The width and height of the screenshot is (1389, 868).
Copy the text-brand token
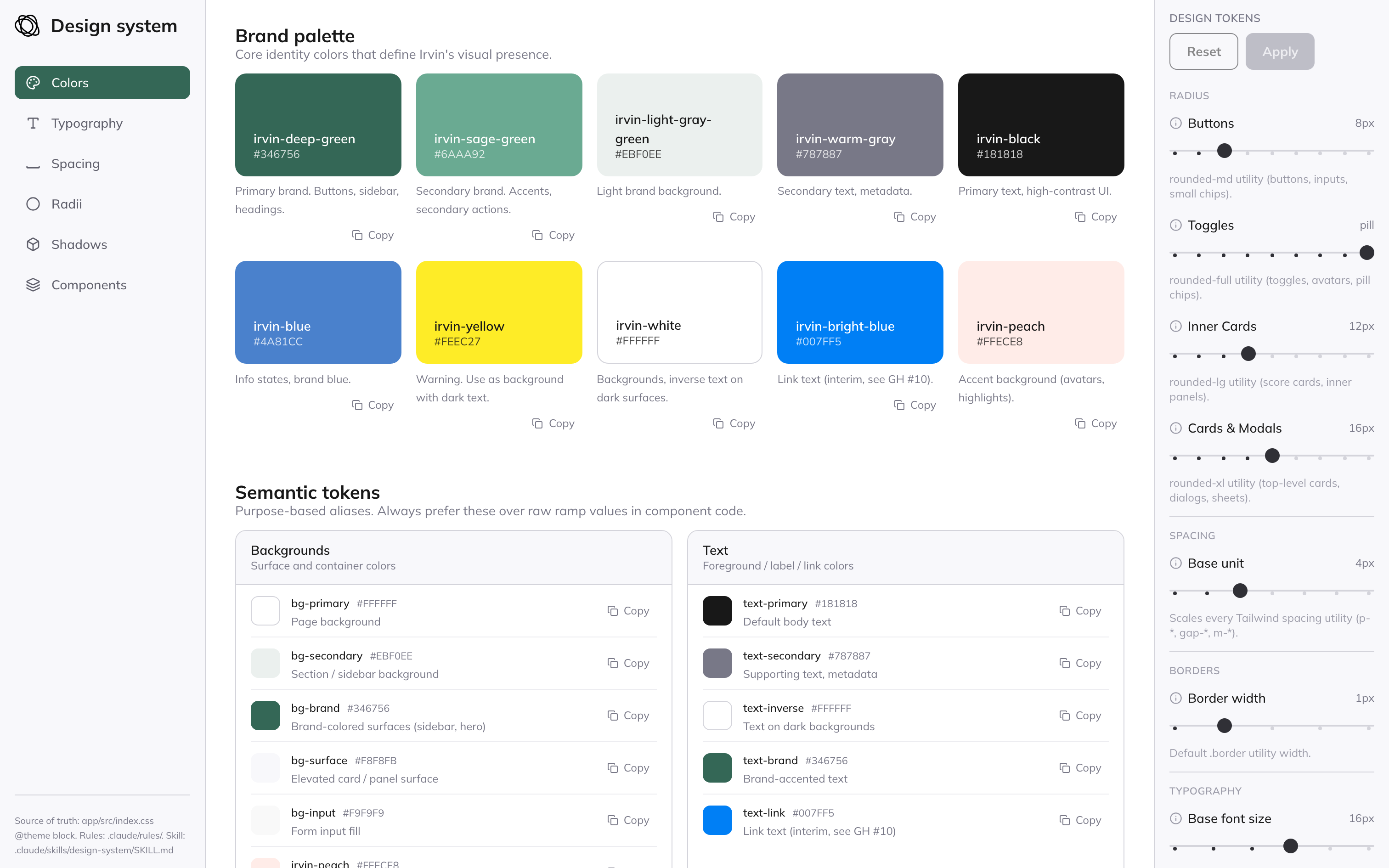pos(1080,767)
